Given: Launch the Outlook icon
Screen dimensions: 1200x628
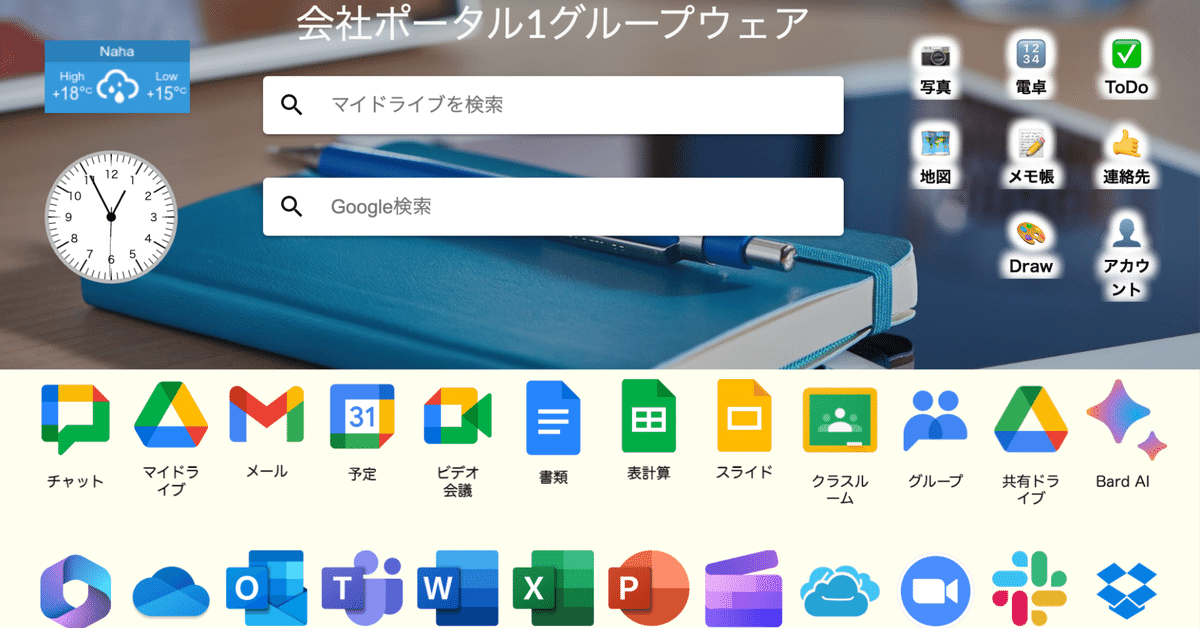Looking at the screenshot, I should tap(266, 590).
